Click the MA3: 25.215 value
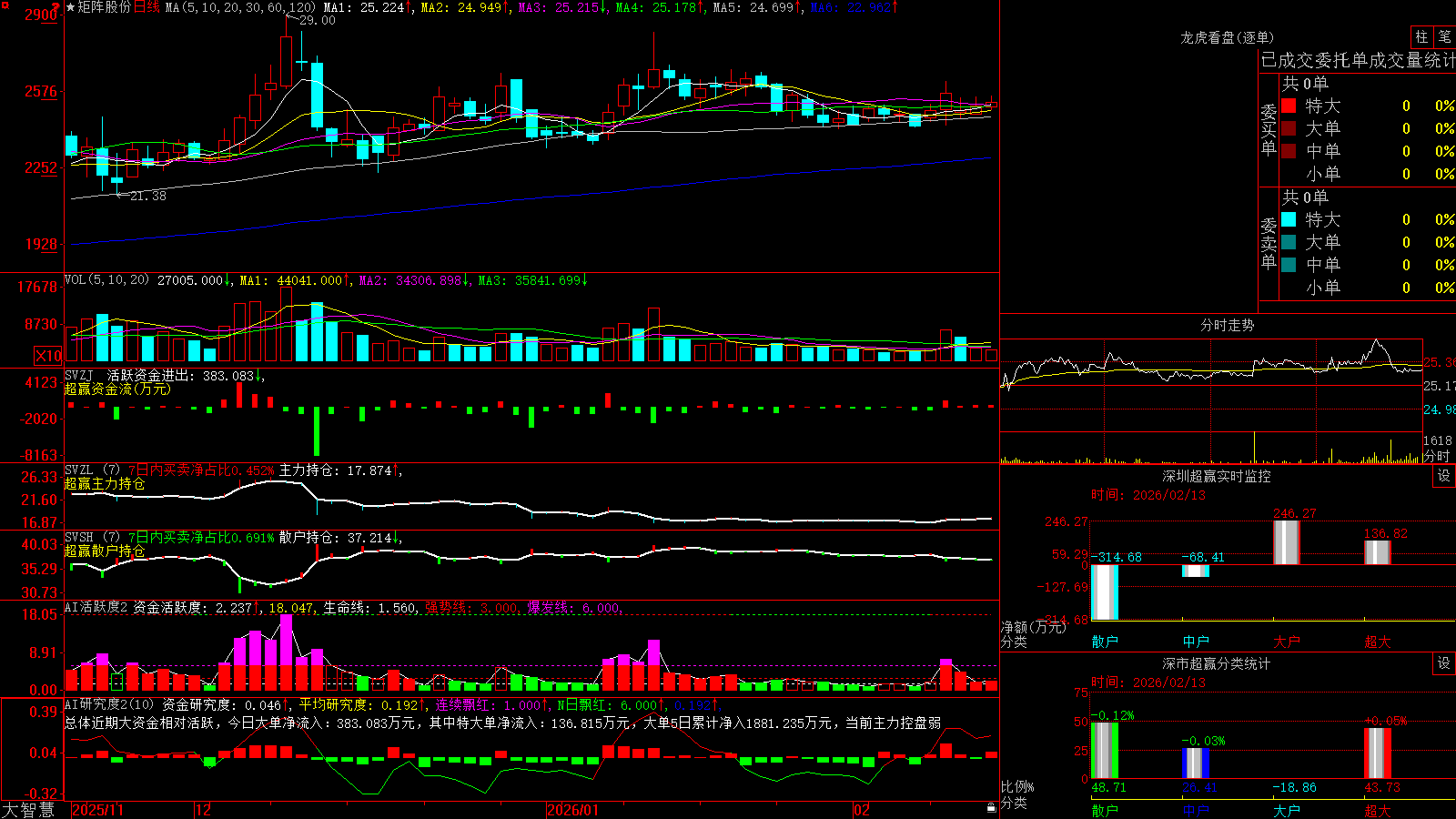1456x819 pixels. [561, 7]
